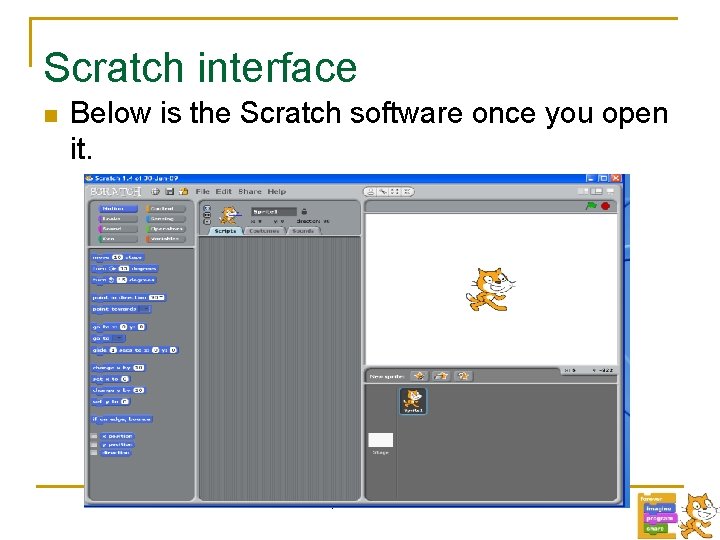Open the point towards dropdown
This screenshot has height=540, width=720.
(x=145, y=309)
